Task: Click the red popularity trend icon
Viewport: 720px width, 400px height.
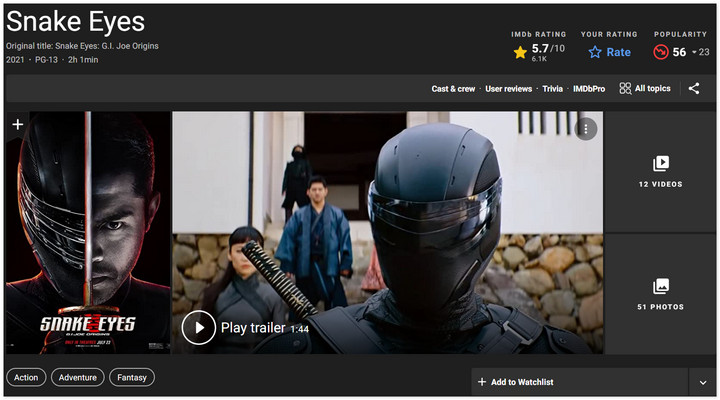Action: tap(661, 52)
